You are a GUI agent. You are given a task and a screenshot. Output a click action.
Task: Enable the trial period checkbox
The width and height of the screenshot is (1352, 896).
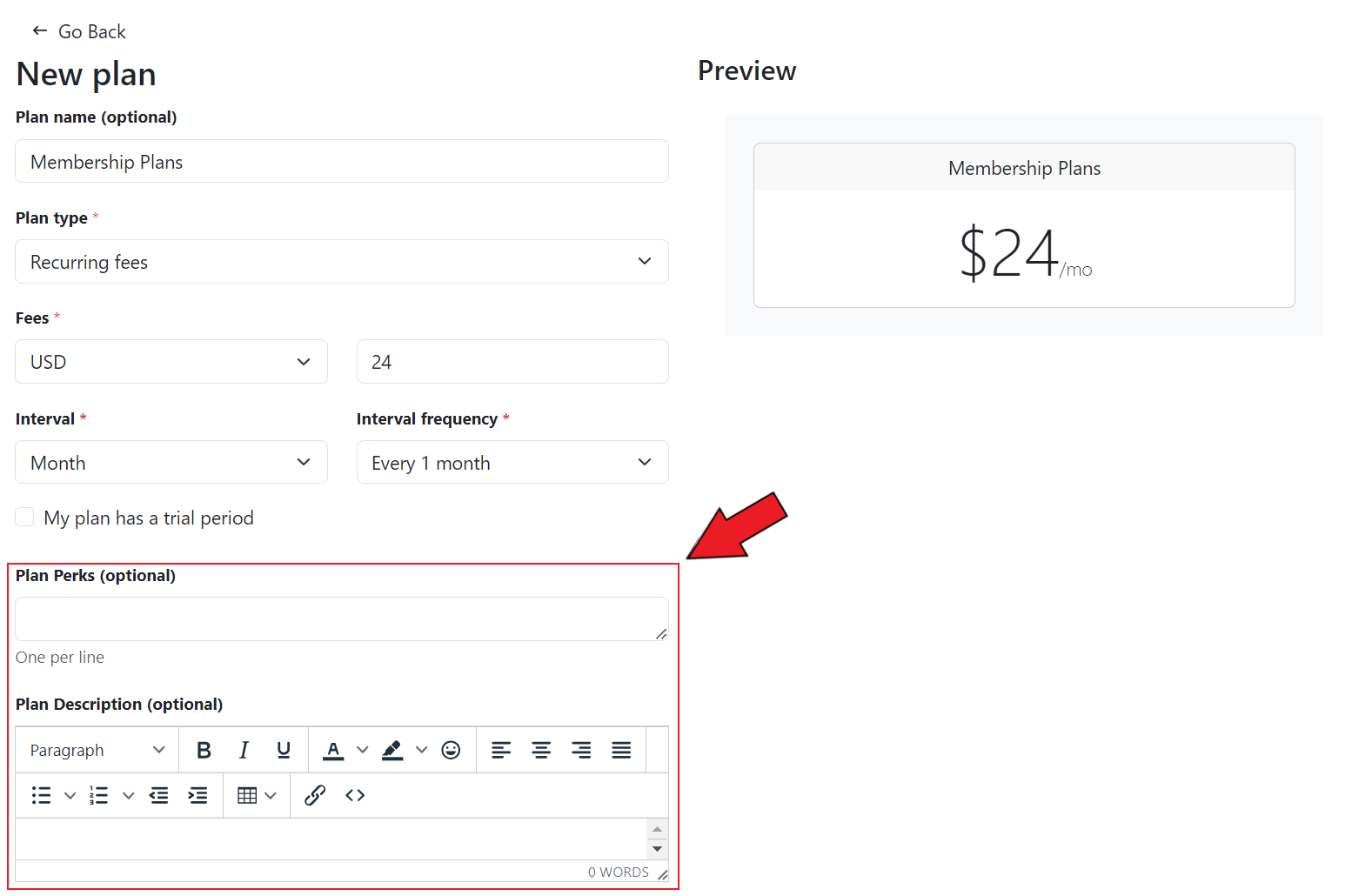click(x=25, y=518)
